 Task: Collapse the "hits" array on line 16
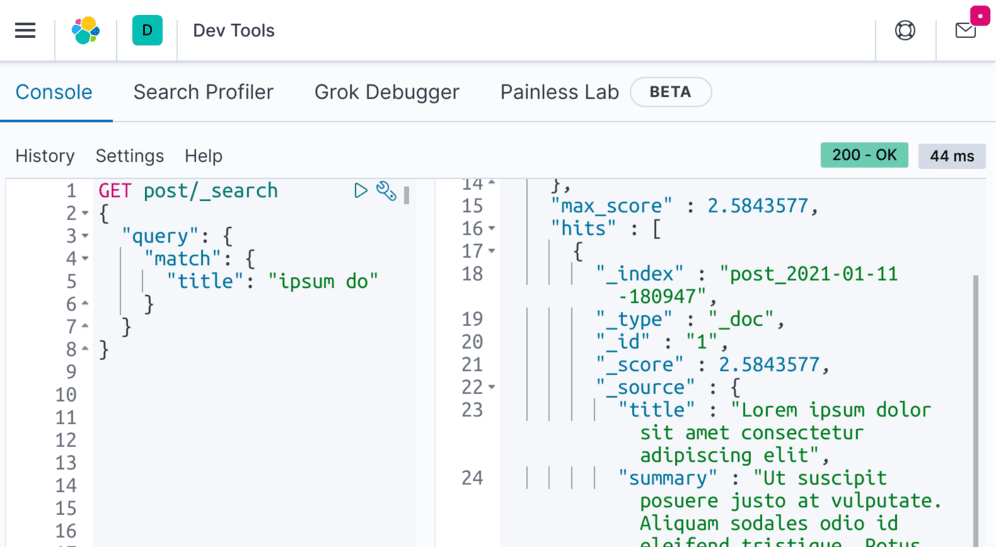[x=492, y=229]
